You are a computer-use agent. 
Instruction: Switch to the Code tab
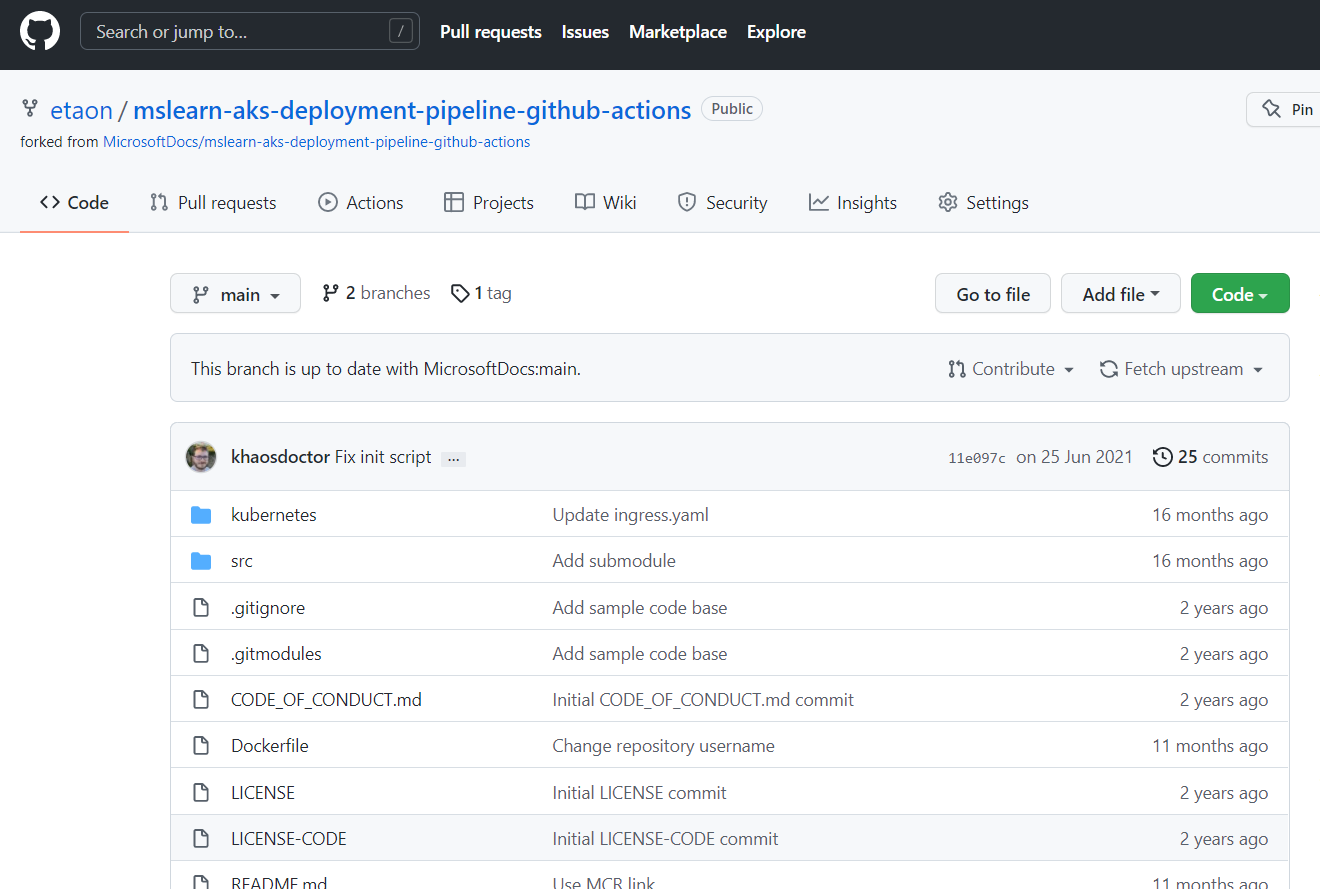74,202
